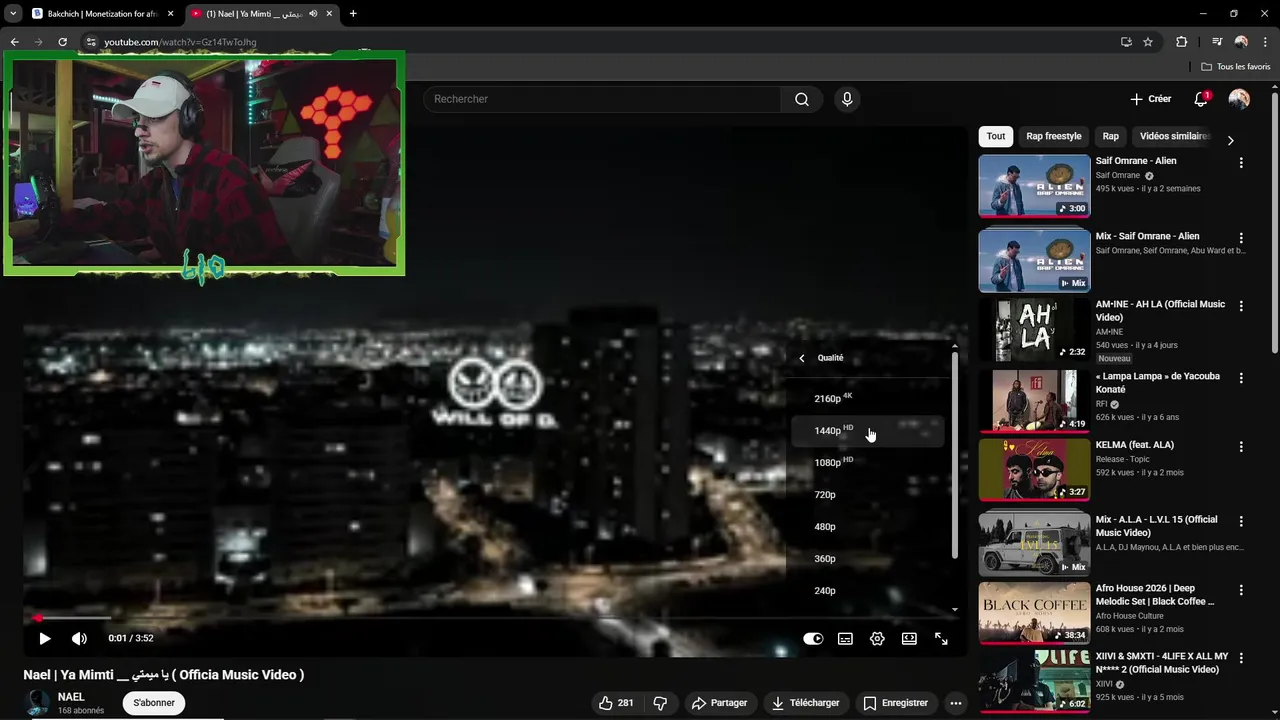
Task: Open the Créer menu
Action: coord(1150,99)
